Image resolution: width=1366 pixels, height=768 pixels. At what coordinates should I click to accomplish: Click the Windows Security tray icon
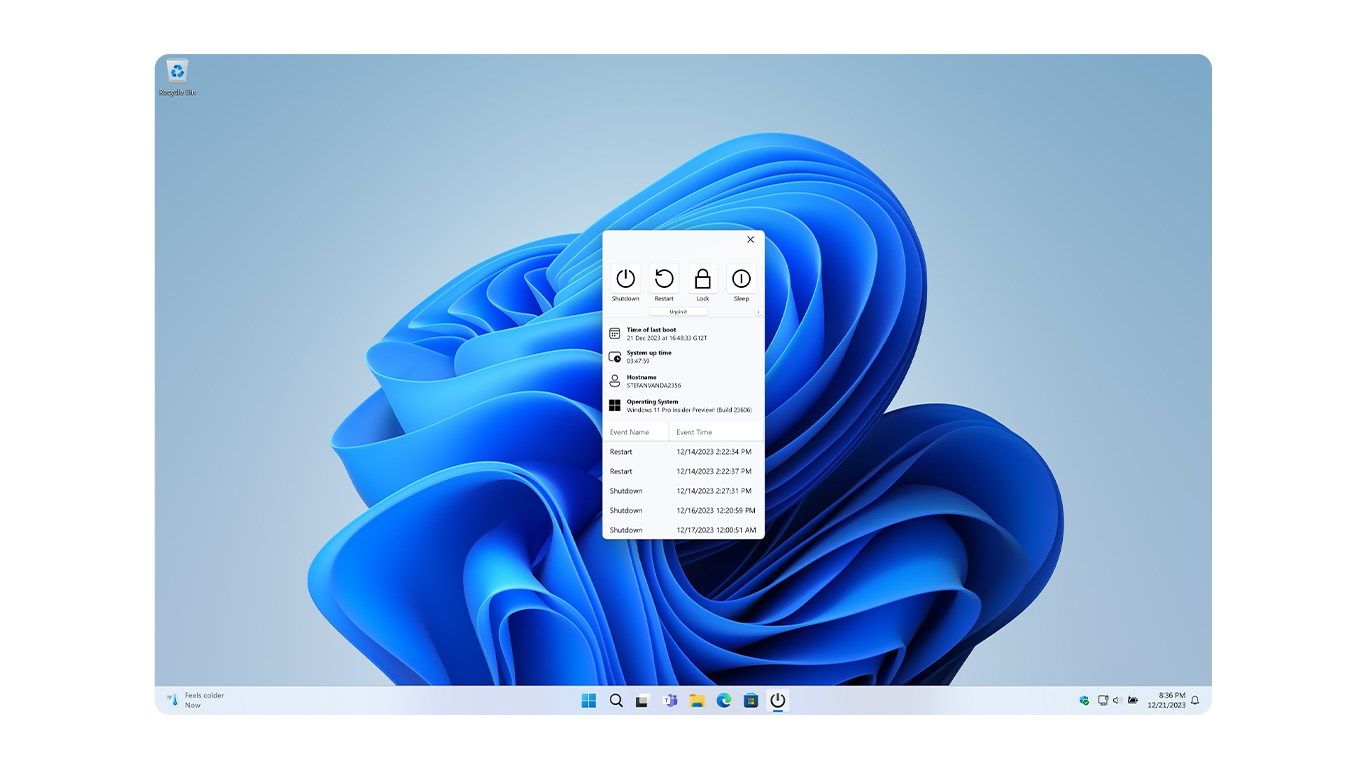[x=1084, y=700]
